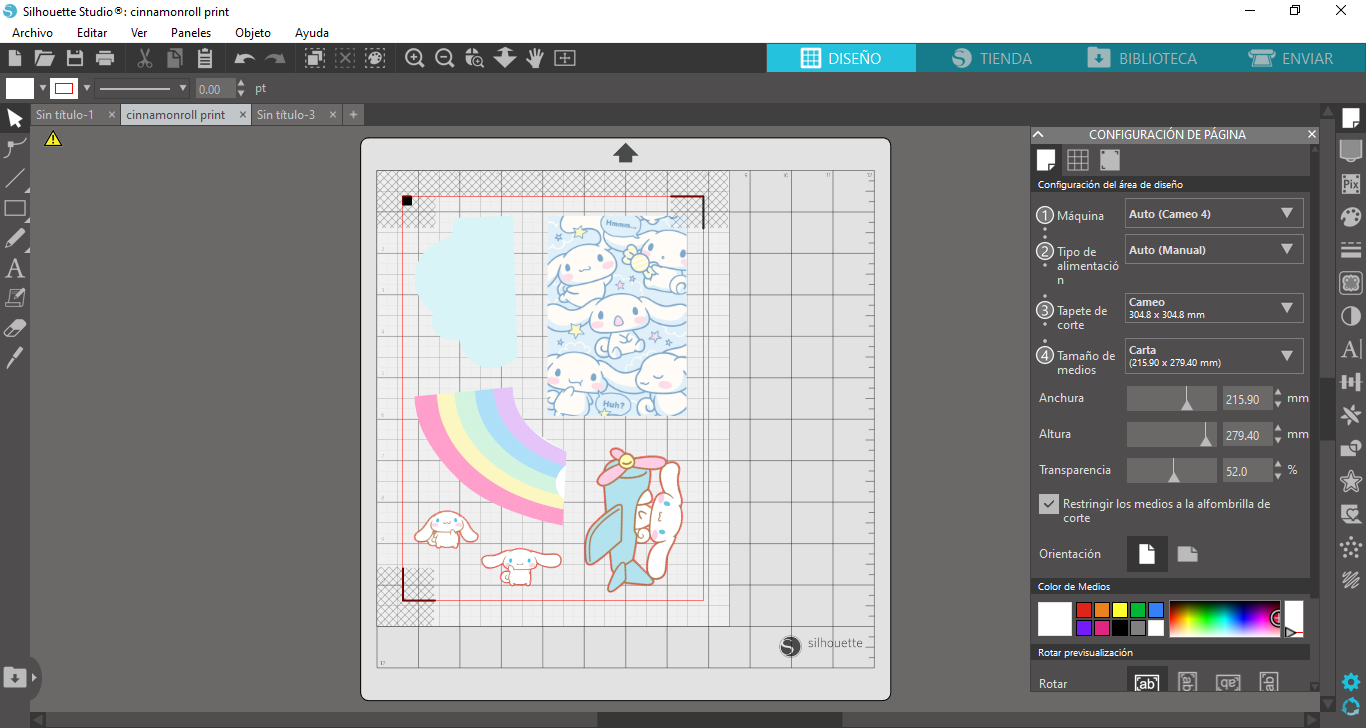Add a new document tab
Viewport: 1366px width, 728px height.
pos(353,115)
